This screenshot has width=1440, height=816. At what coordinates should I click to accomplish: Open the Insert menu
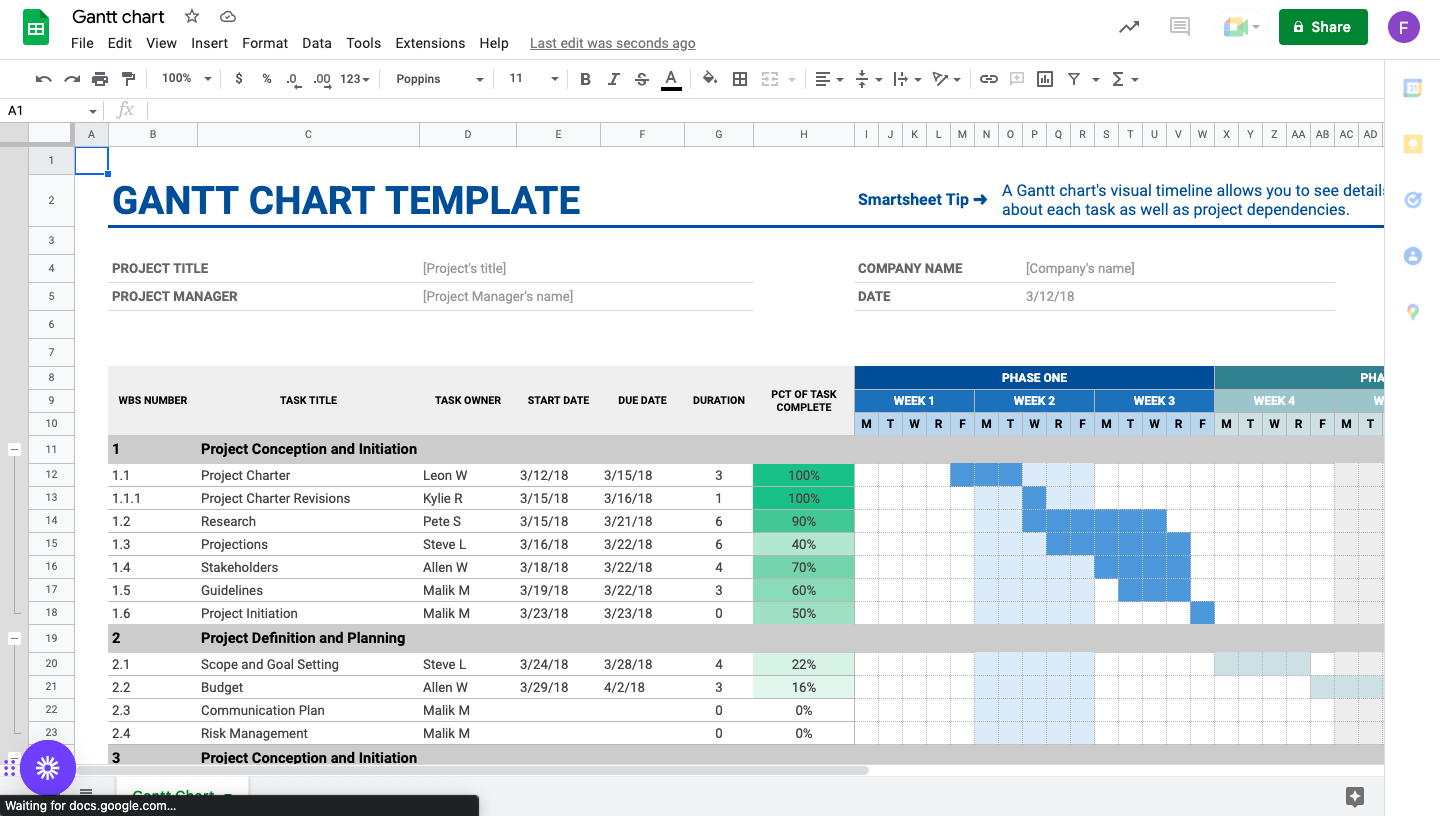coord(209,43)
